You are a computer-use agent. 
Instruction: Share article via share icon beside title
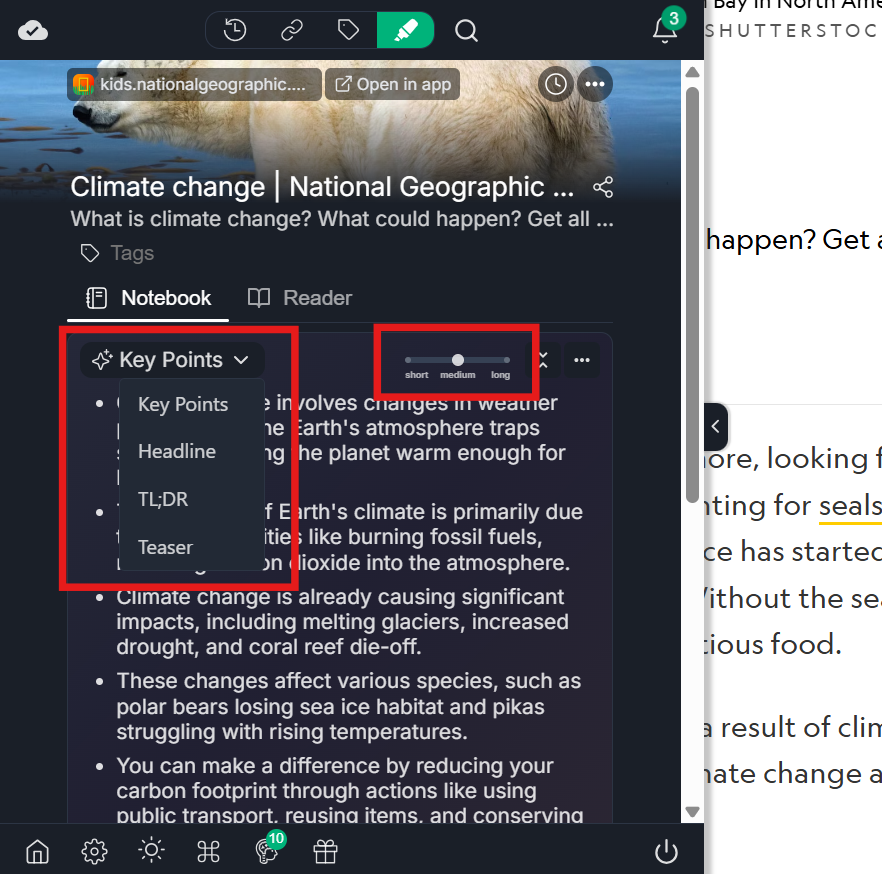tap(603, 187)
